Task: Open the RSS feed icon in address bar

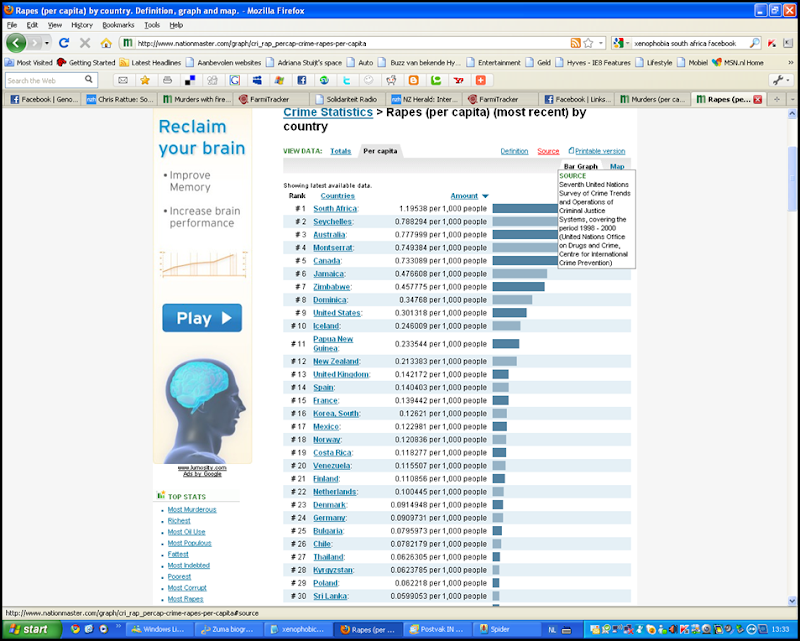Action: 576,43
